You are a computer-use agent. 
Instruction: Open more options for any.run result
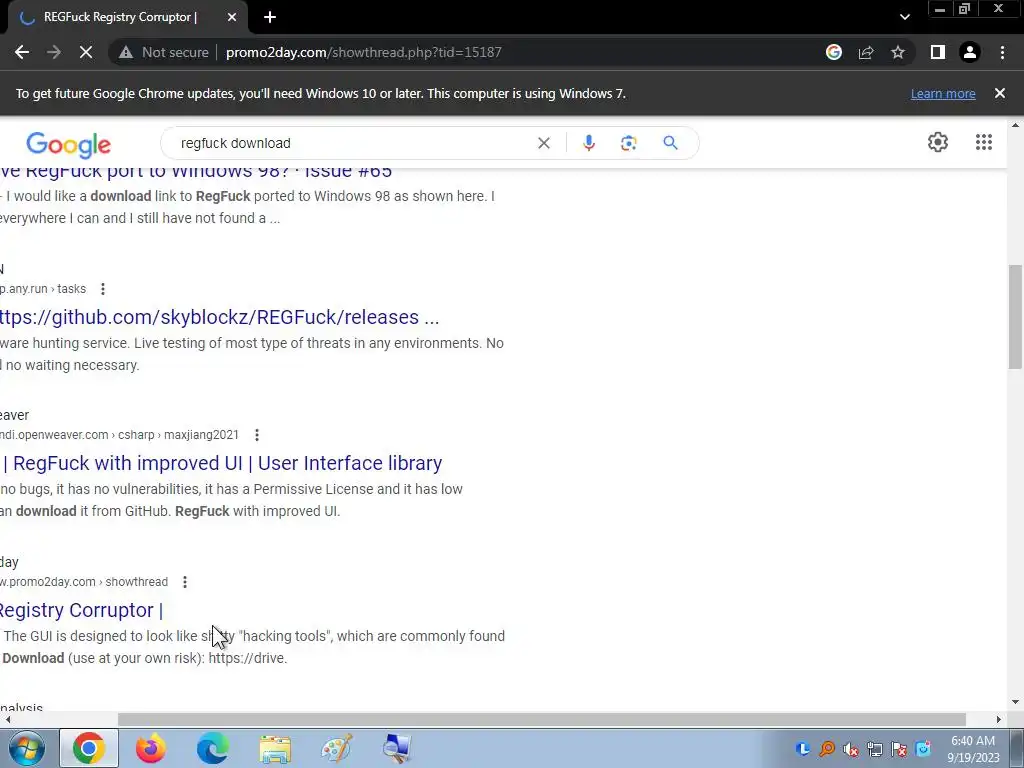(103, 289)
